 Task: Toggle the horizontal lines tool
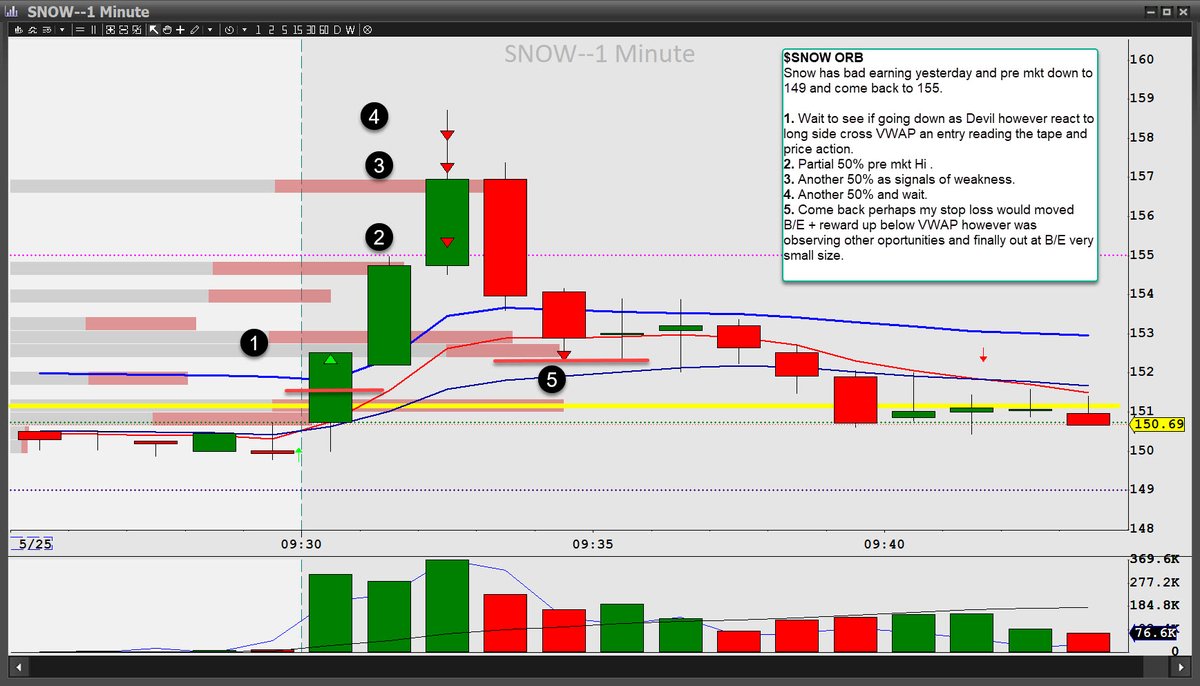pos(78,30)
